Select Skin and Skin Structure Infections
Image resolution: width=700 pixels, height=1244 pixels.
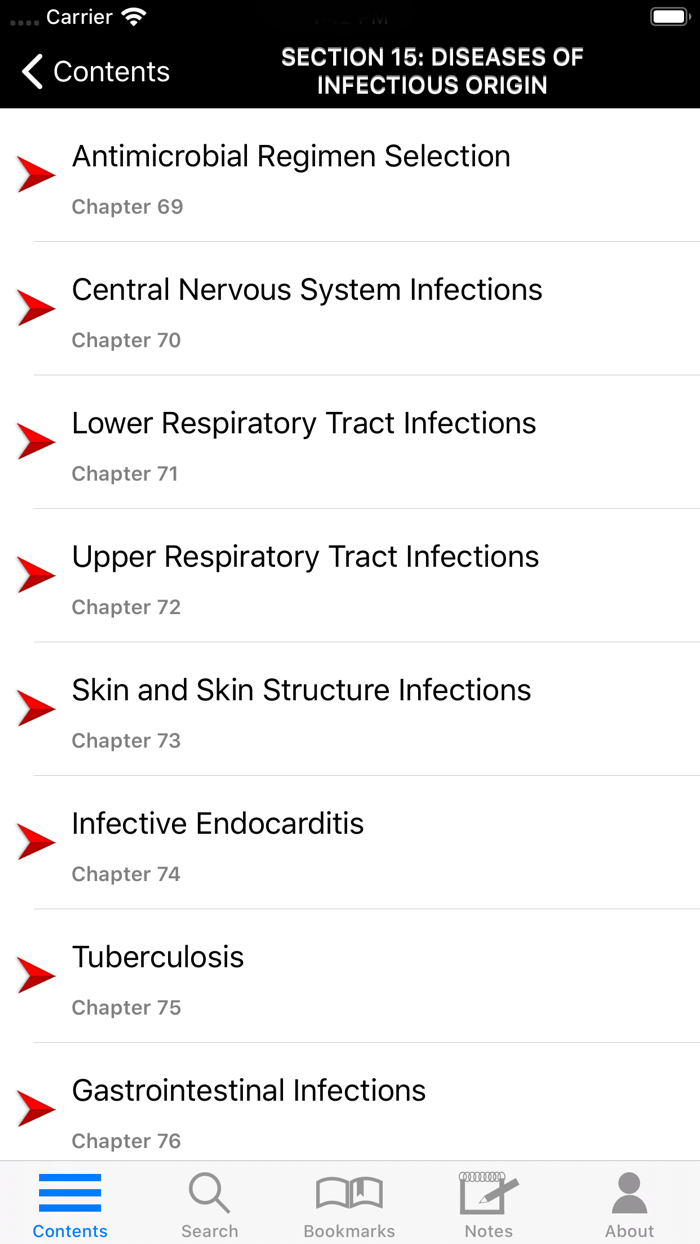[300, 691]
